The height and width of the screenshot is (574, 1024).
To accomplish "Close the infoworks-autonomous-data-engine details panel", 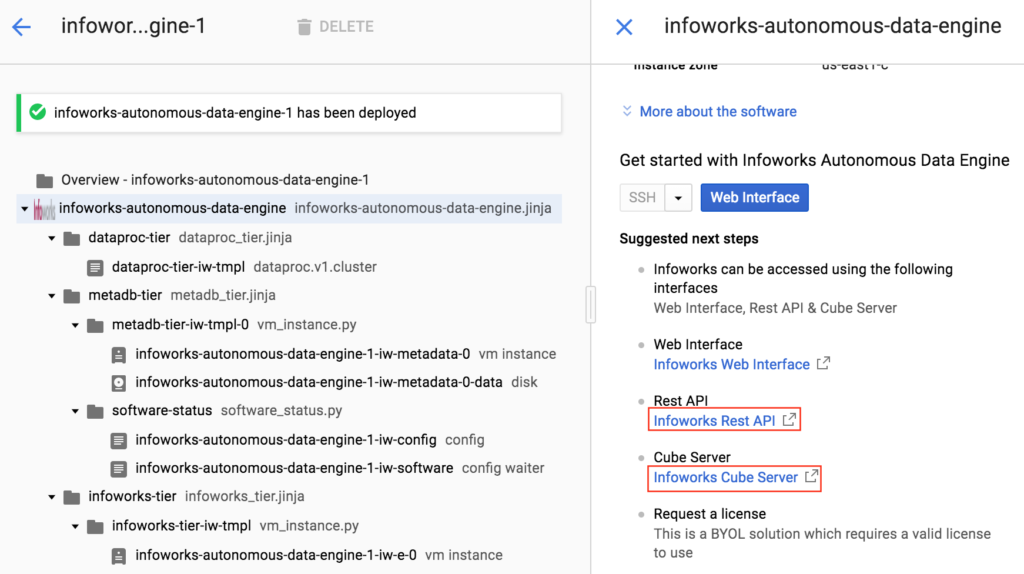I will pyautogui.click(x=624, y=27).
